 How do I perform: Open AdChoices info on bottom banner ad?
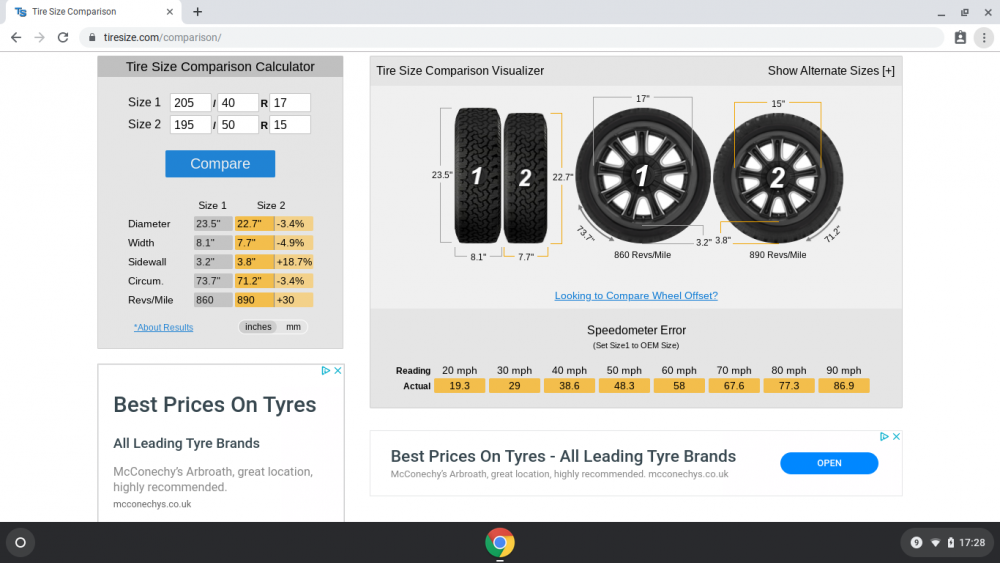tap(884, 437)
